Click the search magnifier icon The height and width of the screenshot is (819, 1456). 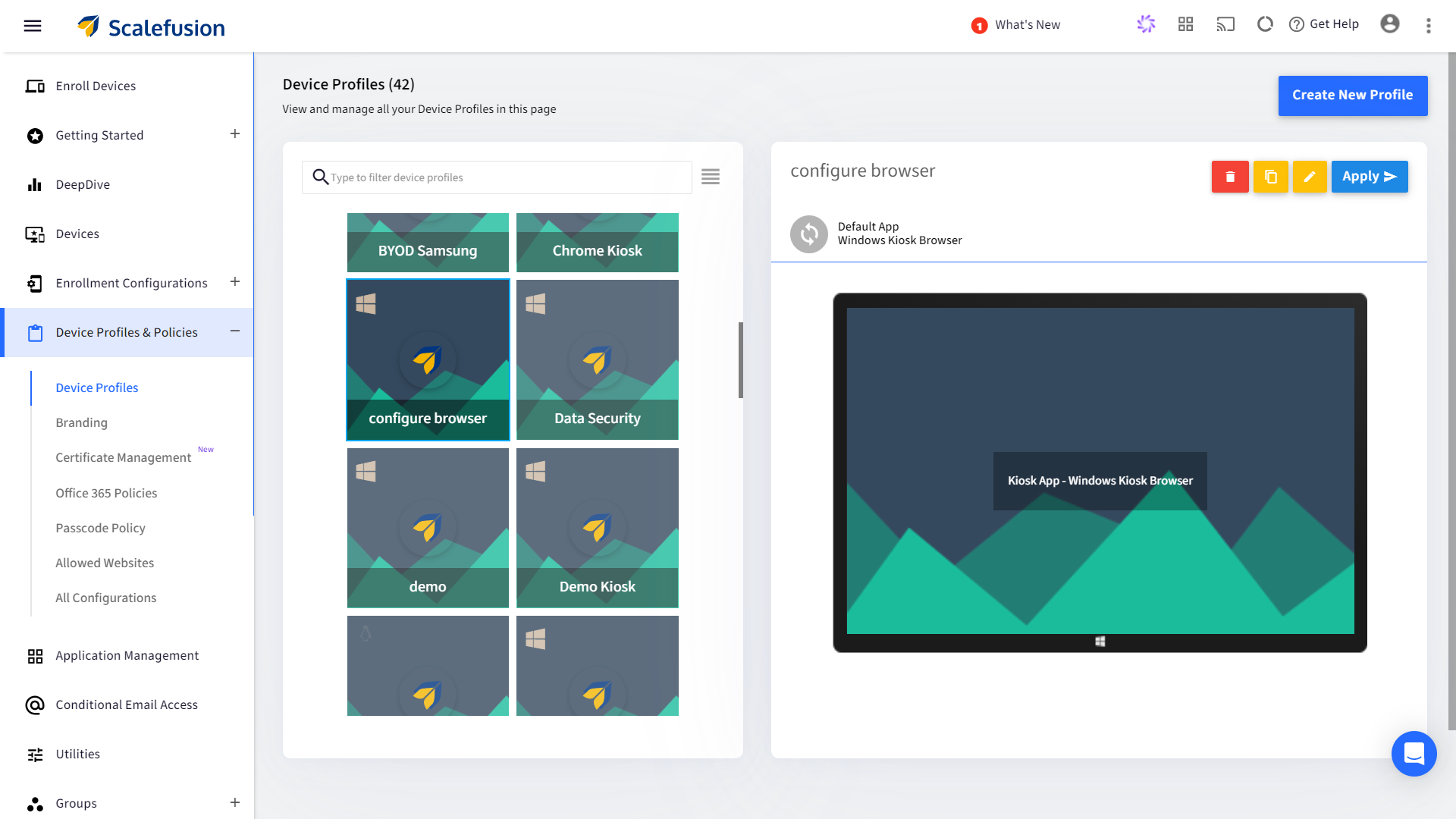pos(320,177)
